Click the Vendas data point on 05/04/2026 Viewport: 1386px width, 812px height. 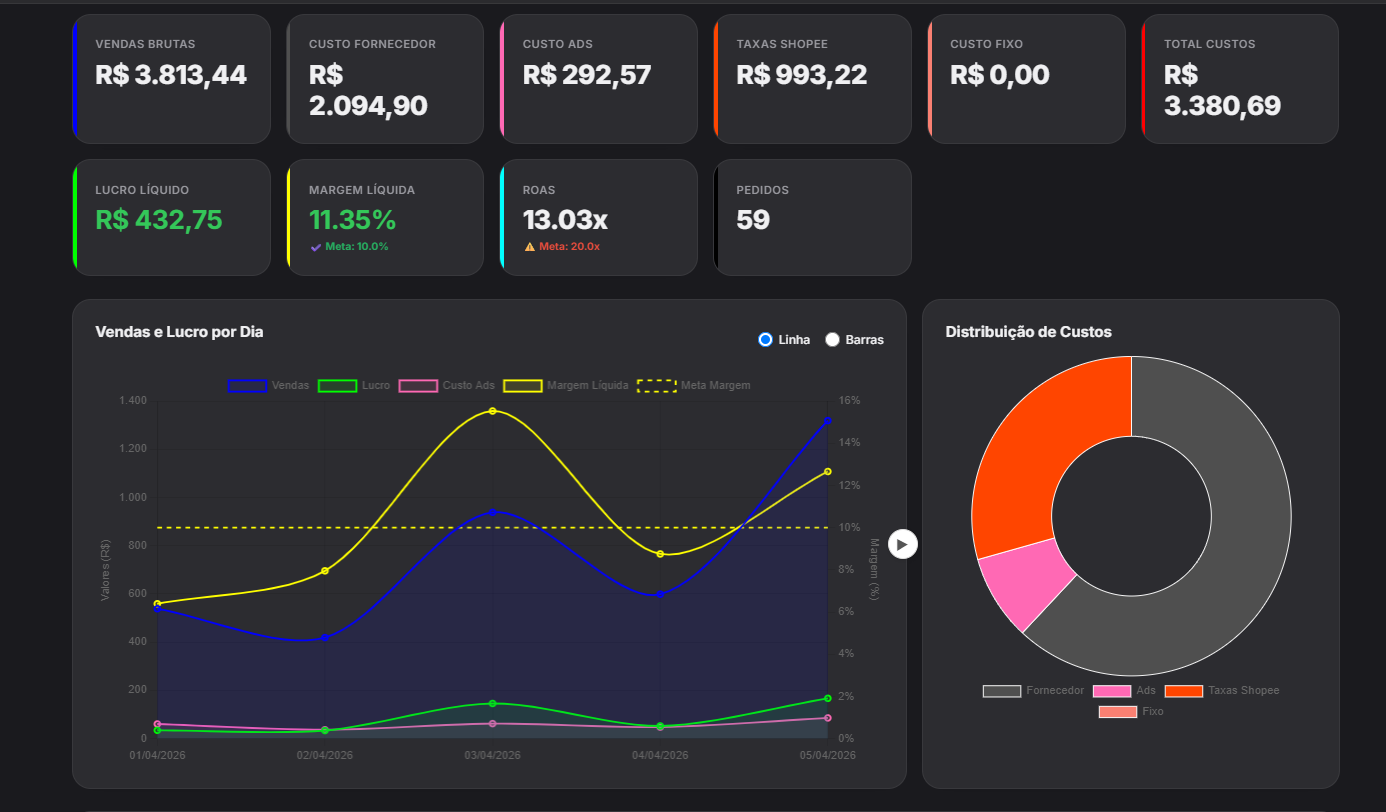click(828, 421)
